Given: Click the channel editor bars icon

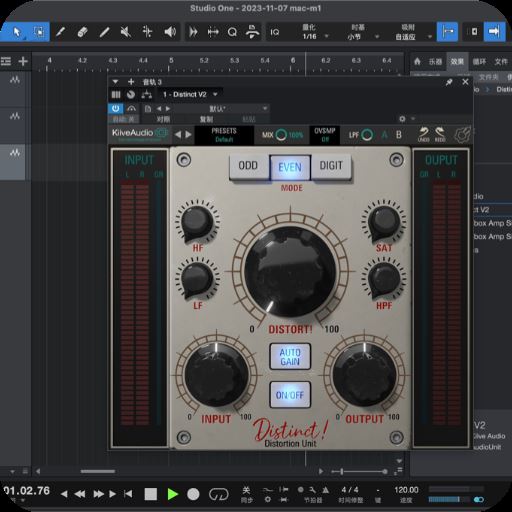Looking at the screenshot, I should [x=116, y=95].
